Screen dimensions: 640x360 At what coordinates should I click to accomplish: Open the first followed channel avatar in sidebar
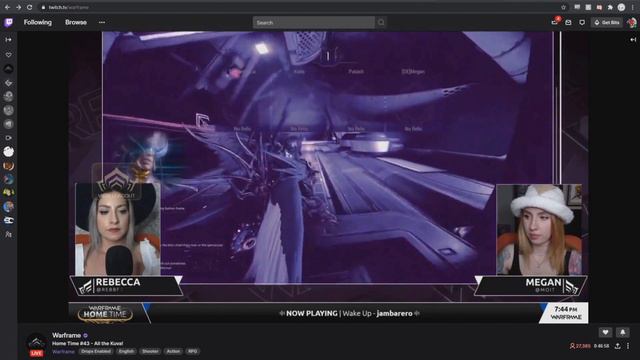[8, 69]
